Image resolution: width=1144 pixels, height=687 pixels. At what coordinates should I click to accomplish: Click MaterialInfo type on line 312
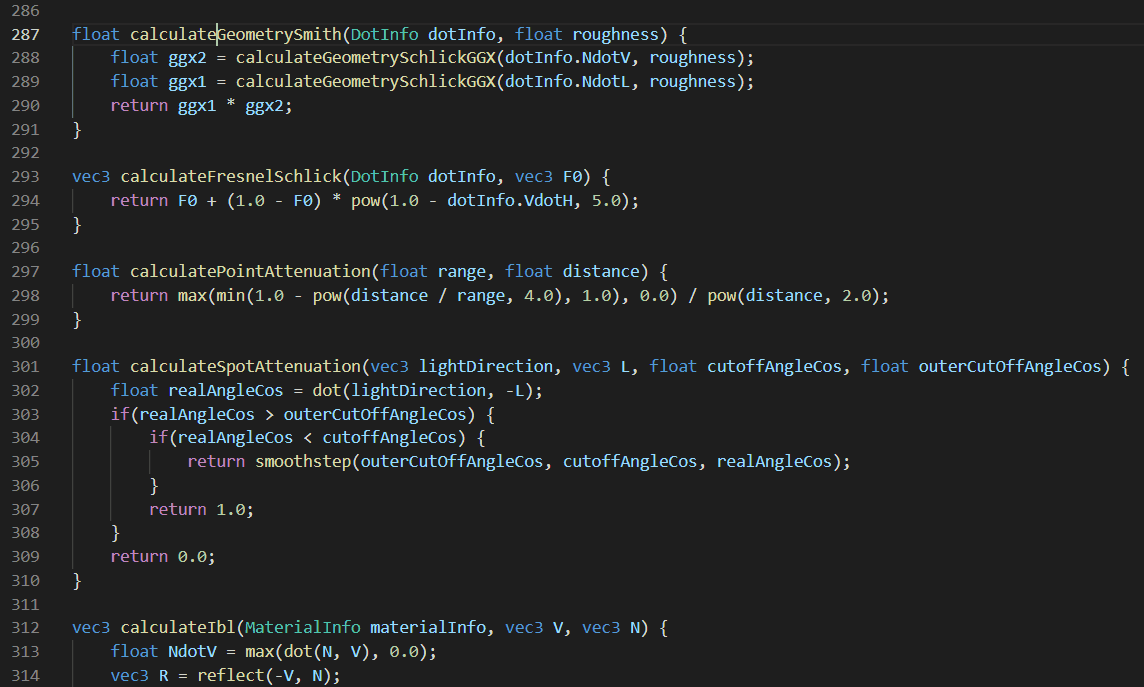[303, 627]
